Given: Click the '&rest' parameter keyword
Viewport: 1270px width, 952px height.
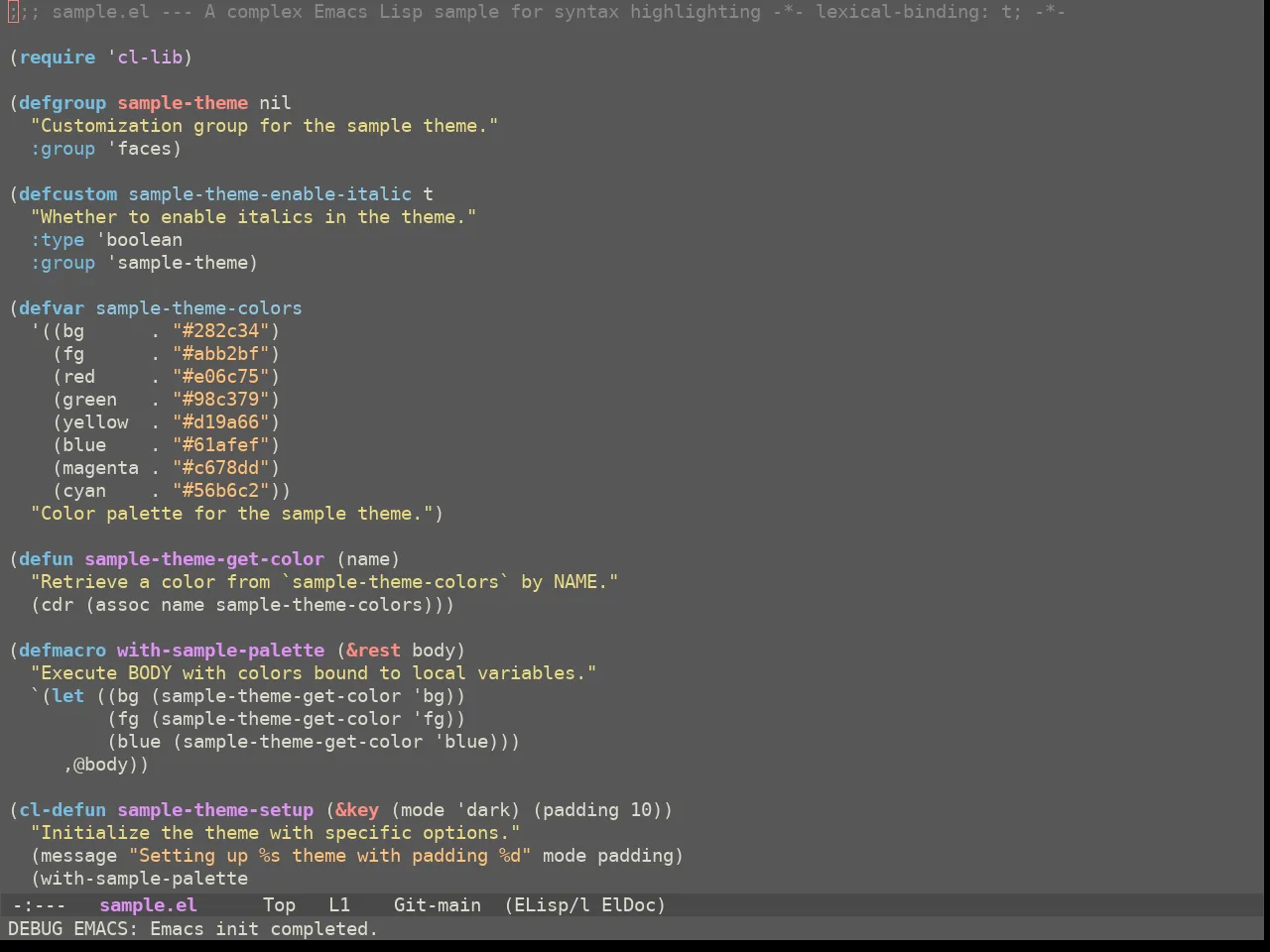Looking at the screenshot, I should tap(373, 650).
